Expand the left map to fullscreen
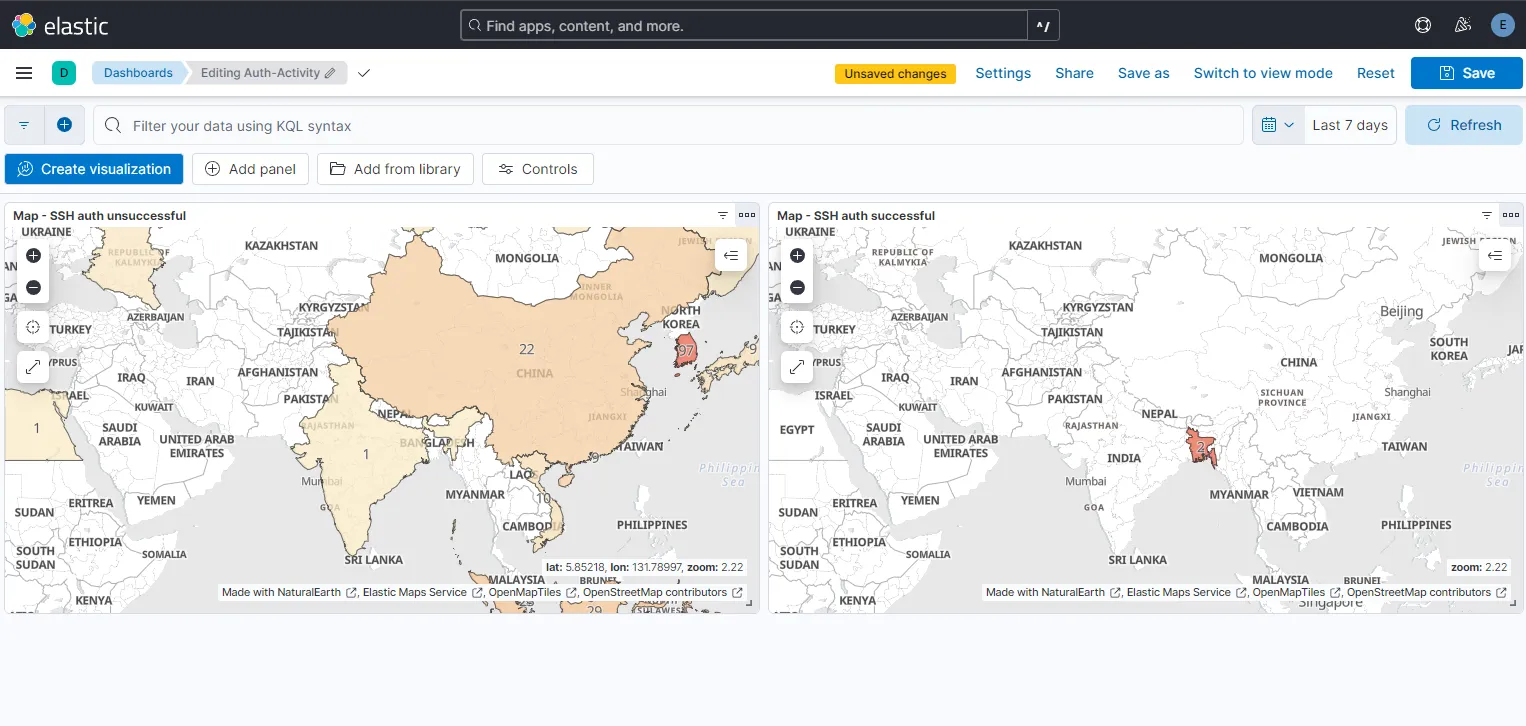Screen dimensions: 1526x726 pyautogui.click(x=33, y=366)
